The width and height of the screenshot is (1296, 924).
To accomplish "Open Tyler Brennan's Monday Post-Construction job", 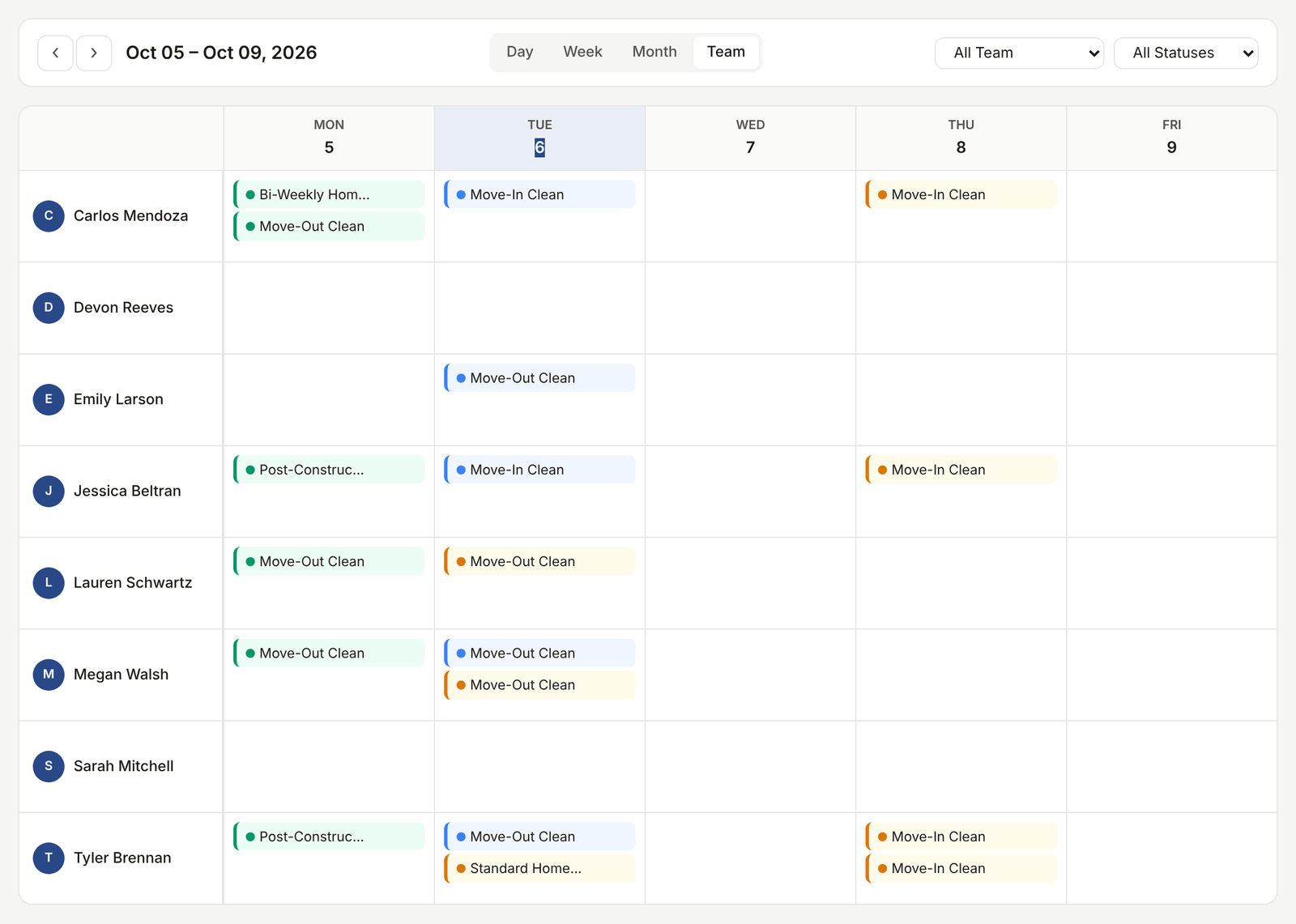I will pos(329,837).
